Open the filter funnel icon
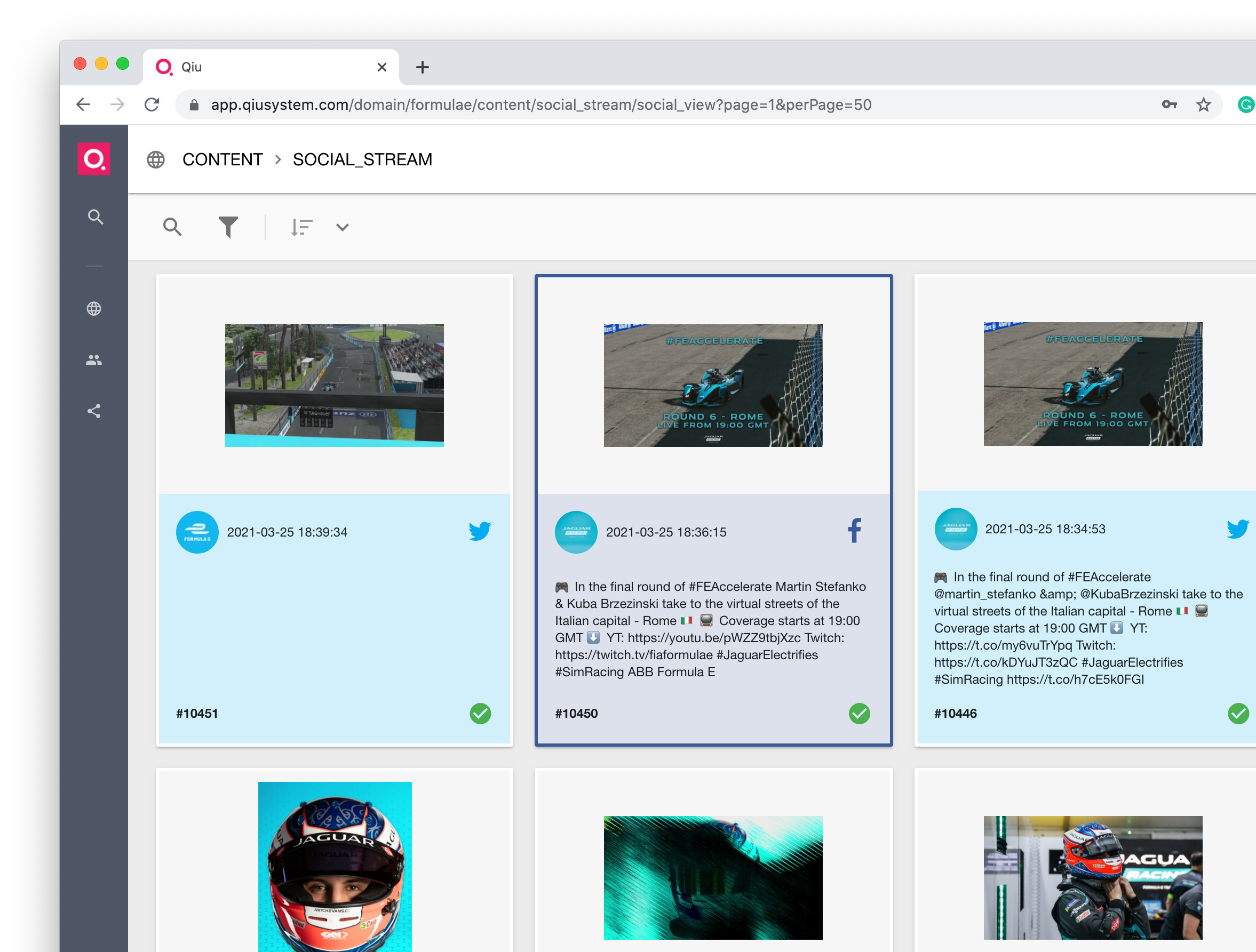 pos(228,227)
